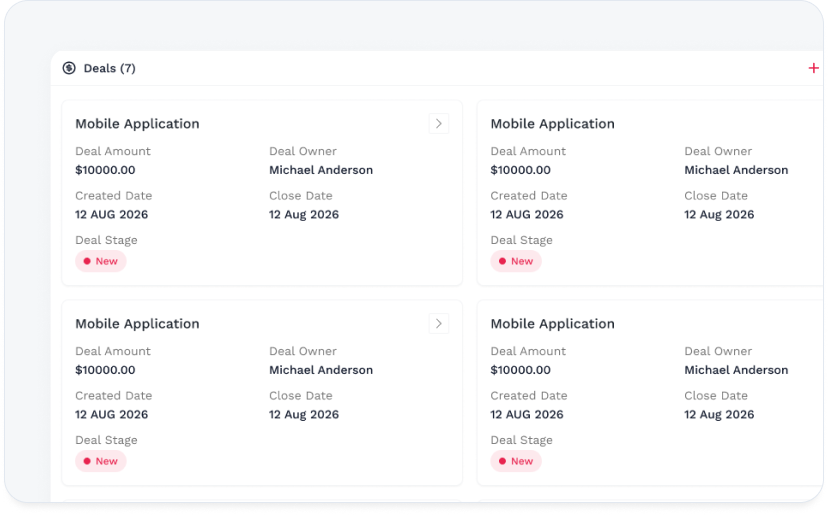Open the fourth deal card's Mobile Application title
The width and height of the screenshot is (828, 515).
point(552,324)
